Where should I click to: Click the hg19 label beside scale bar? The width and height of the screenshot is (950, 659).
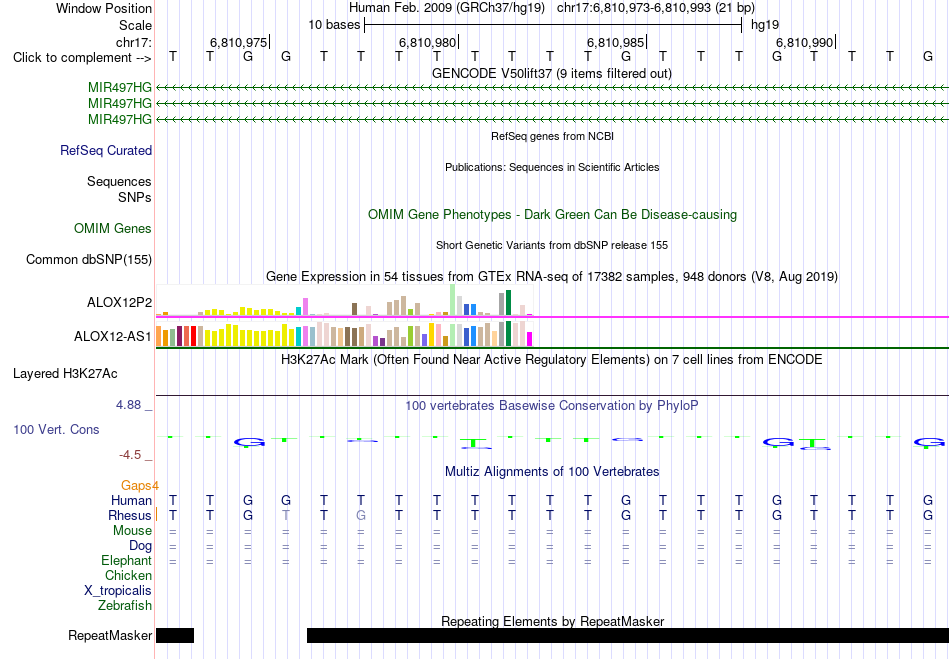[x=765, y=25]
